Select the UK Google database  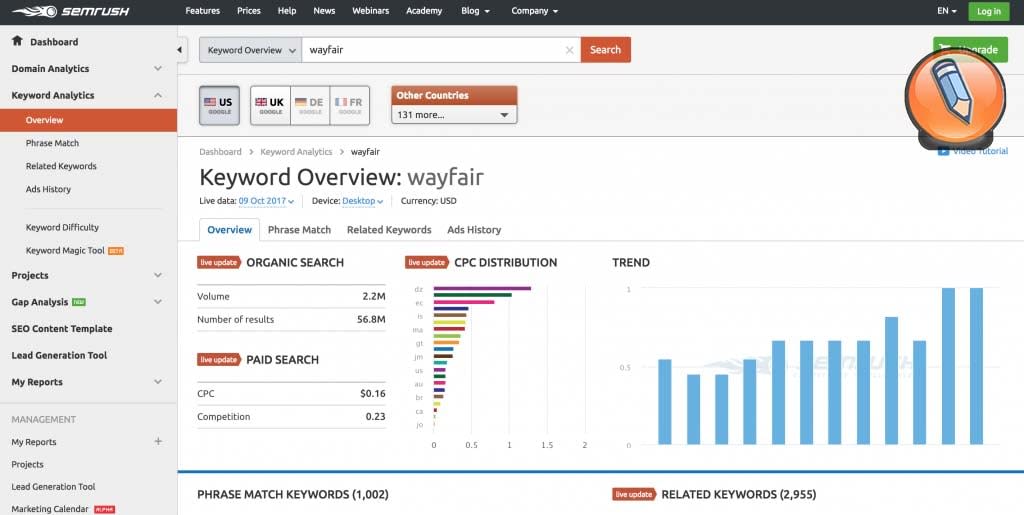(x=270, y=105)
